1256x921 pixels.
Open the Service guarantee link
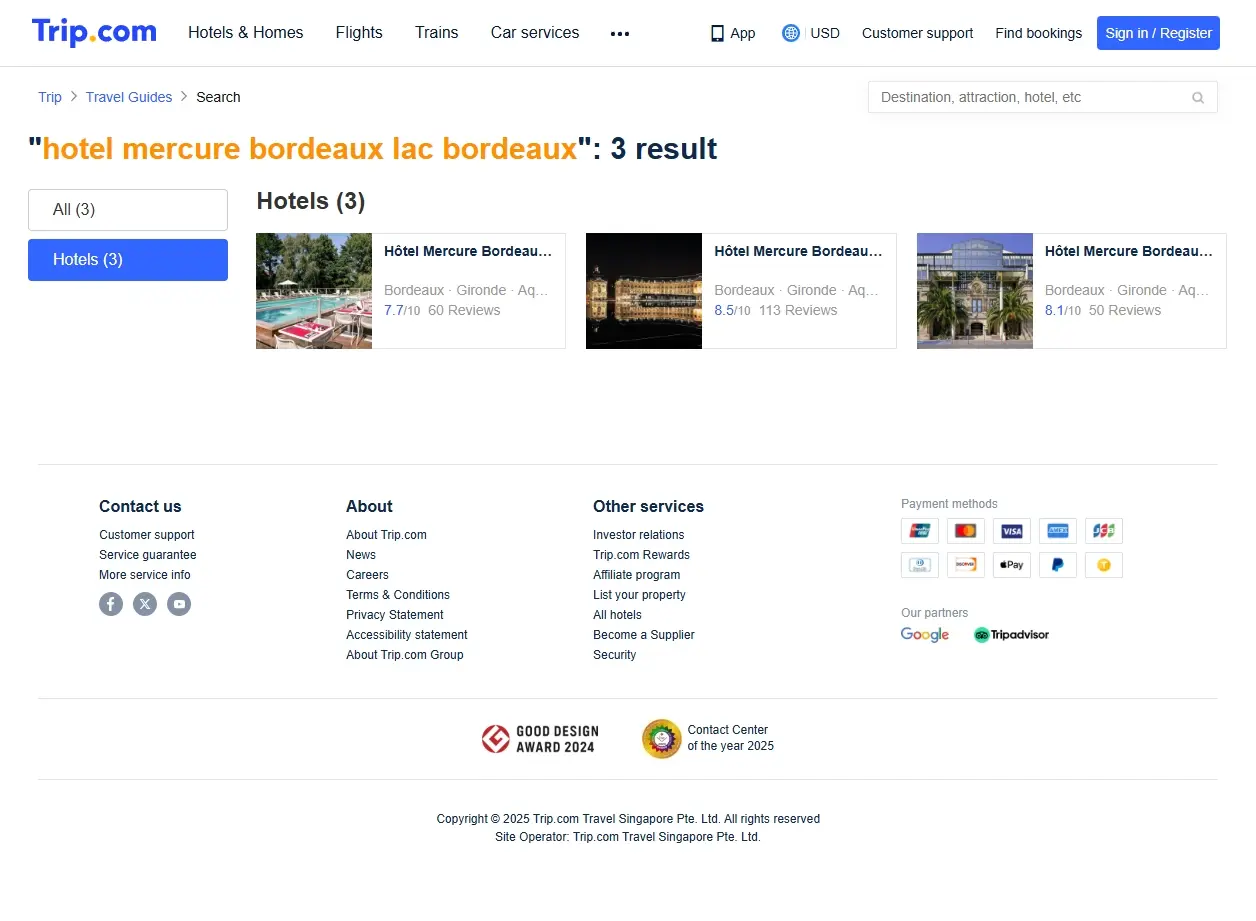pyautogui.click(x=148, y=555)
